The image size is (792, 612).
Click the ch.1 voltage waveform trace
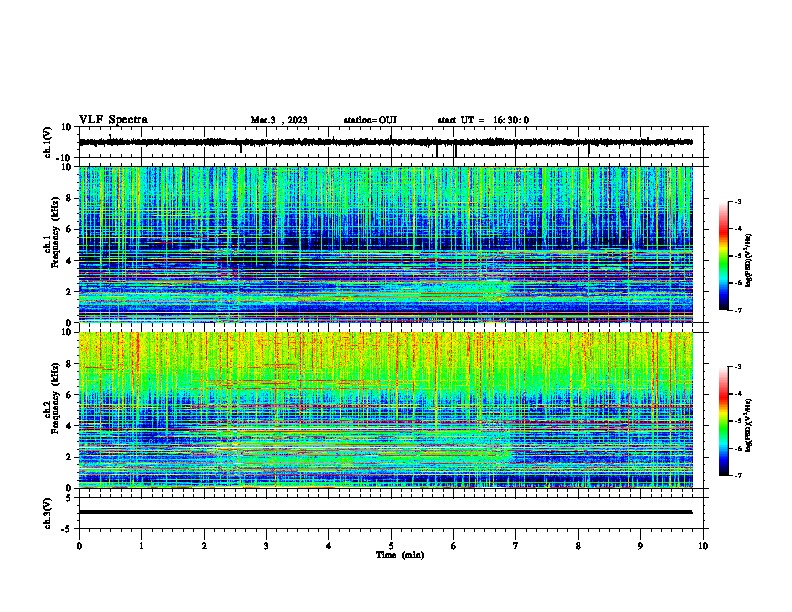[385, 142]
